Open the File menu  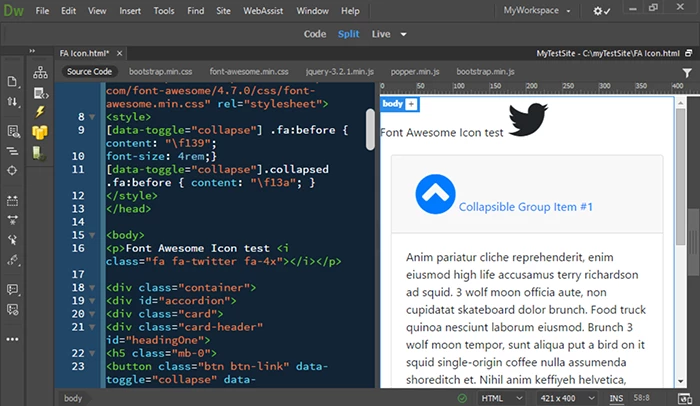click(x=42, y=11)
